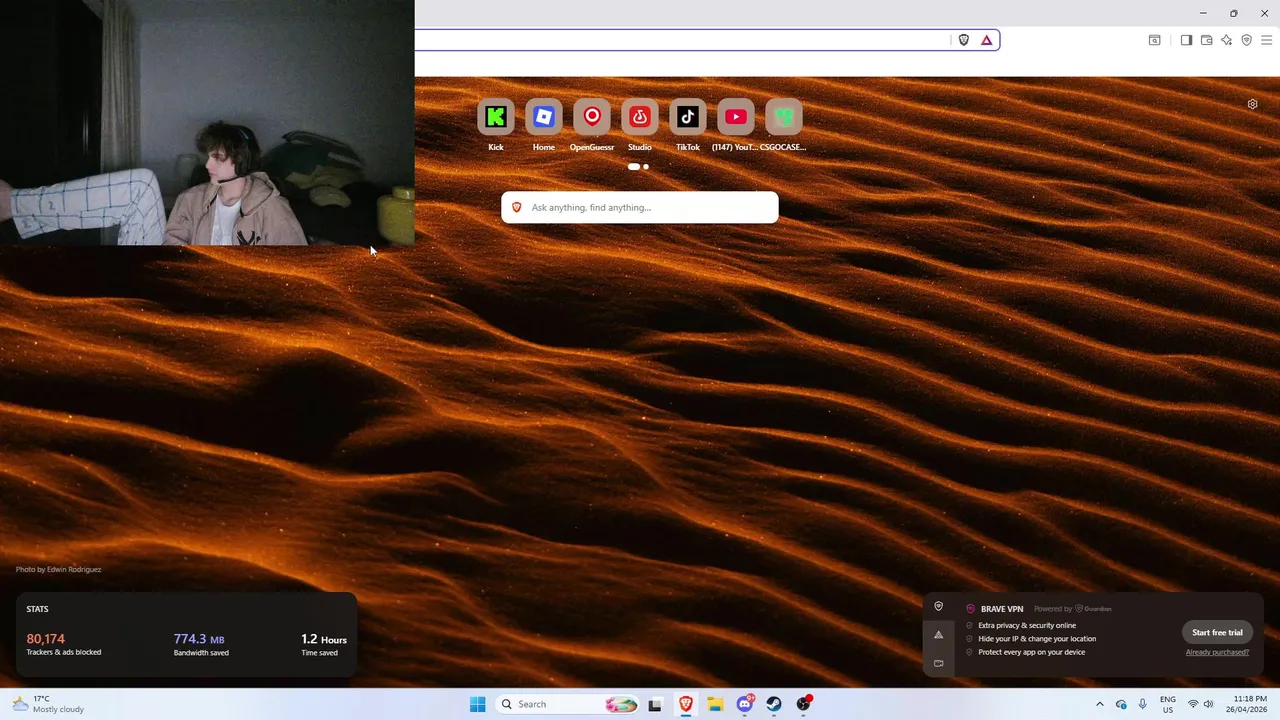
Task: Open the OpenGuessr shortcut tile
Action: (592, 117)
